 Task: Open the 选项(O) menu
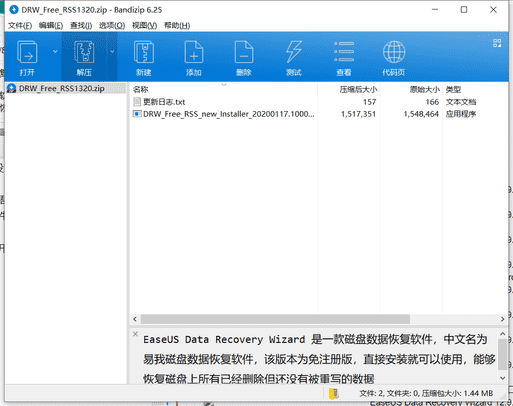click(112, 26)
